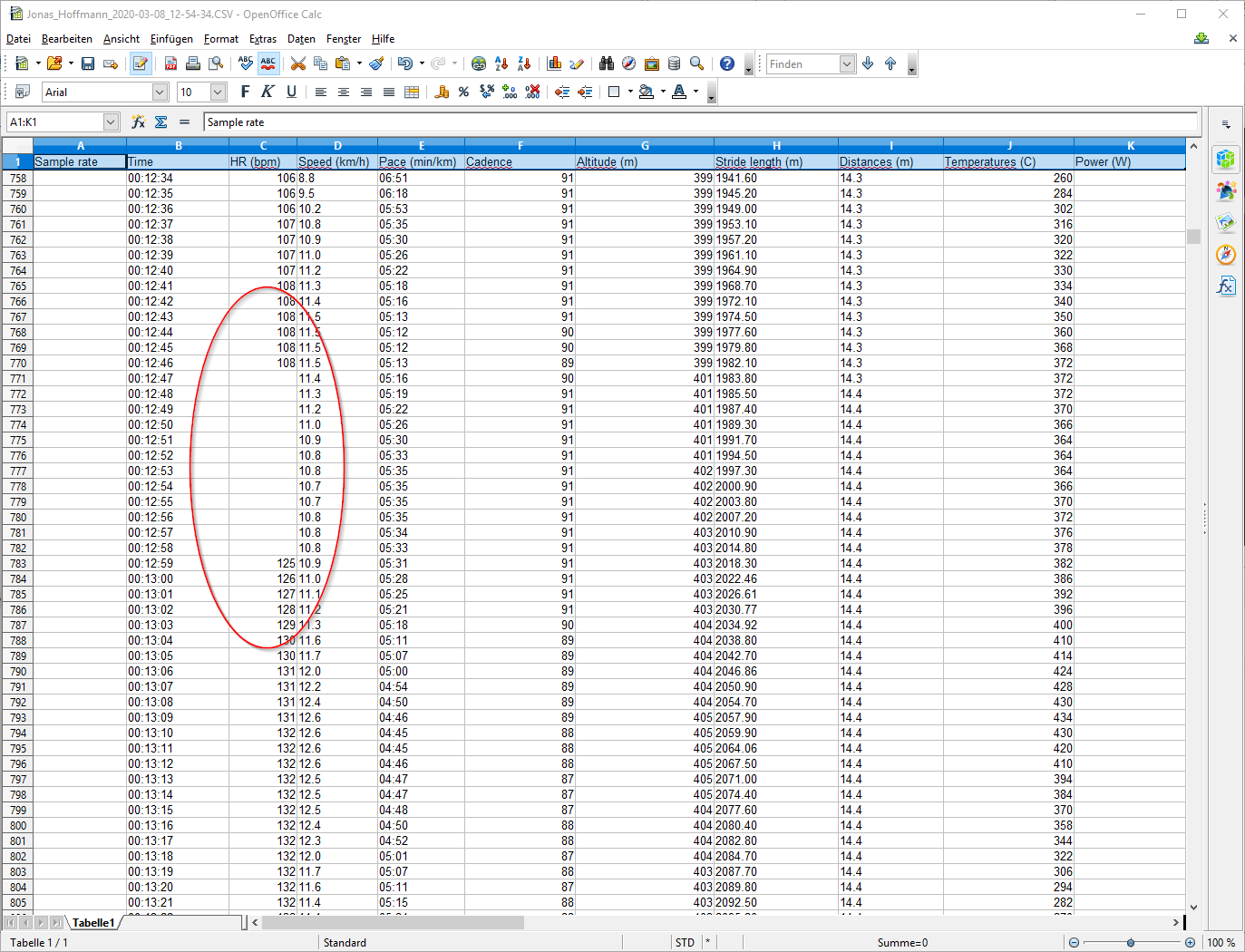Sort column ascending A to Z
Viewport: 1245px width, 952px height.
(501, 63)
